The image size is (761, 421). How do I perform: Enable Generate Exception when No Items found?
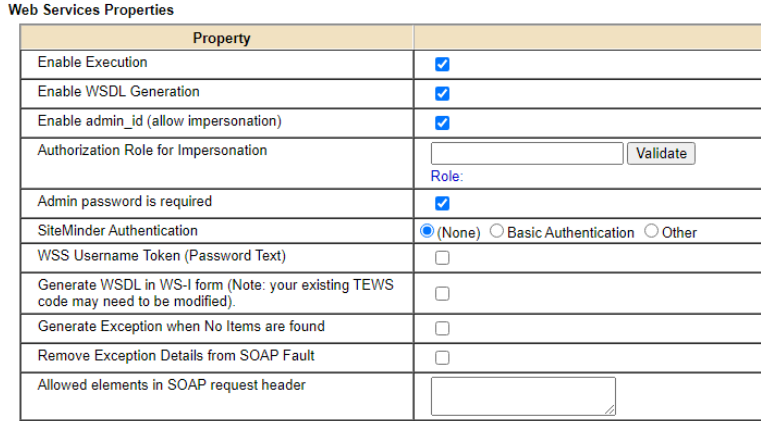coord(442,328)
